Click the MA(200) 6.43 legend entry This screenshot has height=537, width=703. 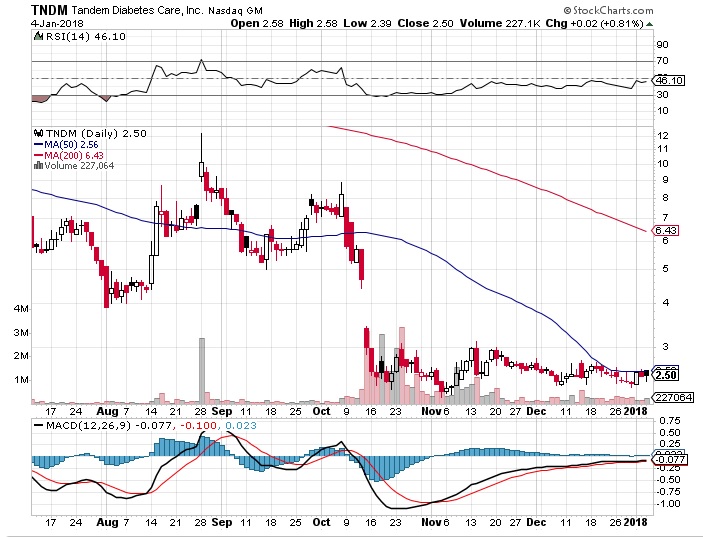[x=74, y=156]
